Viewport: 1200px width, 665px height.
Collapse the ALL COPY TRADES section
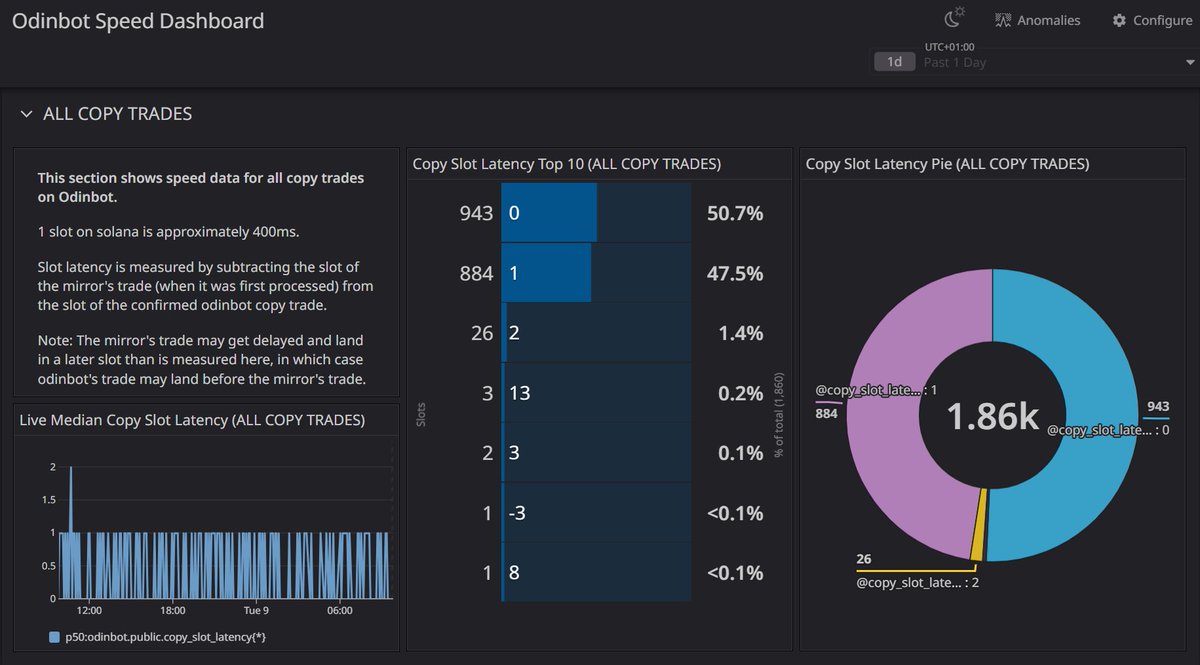point(26,114)
